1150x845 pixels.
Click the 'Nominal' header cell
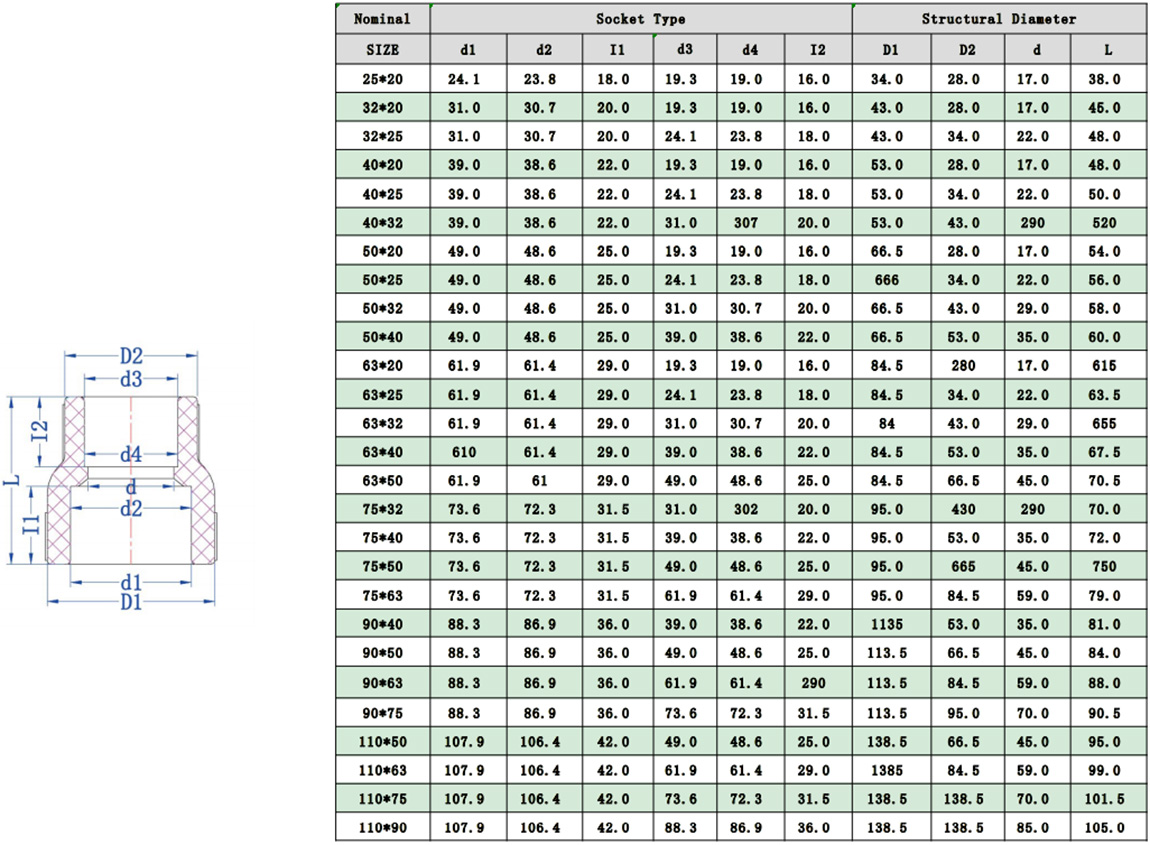click(x=382, y=19)
